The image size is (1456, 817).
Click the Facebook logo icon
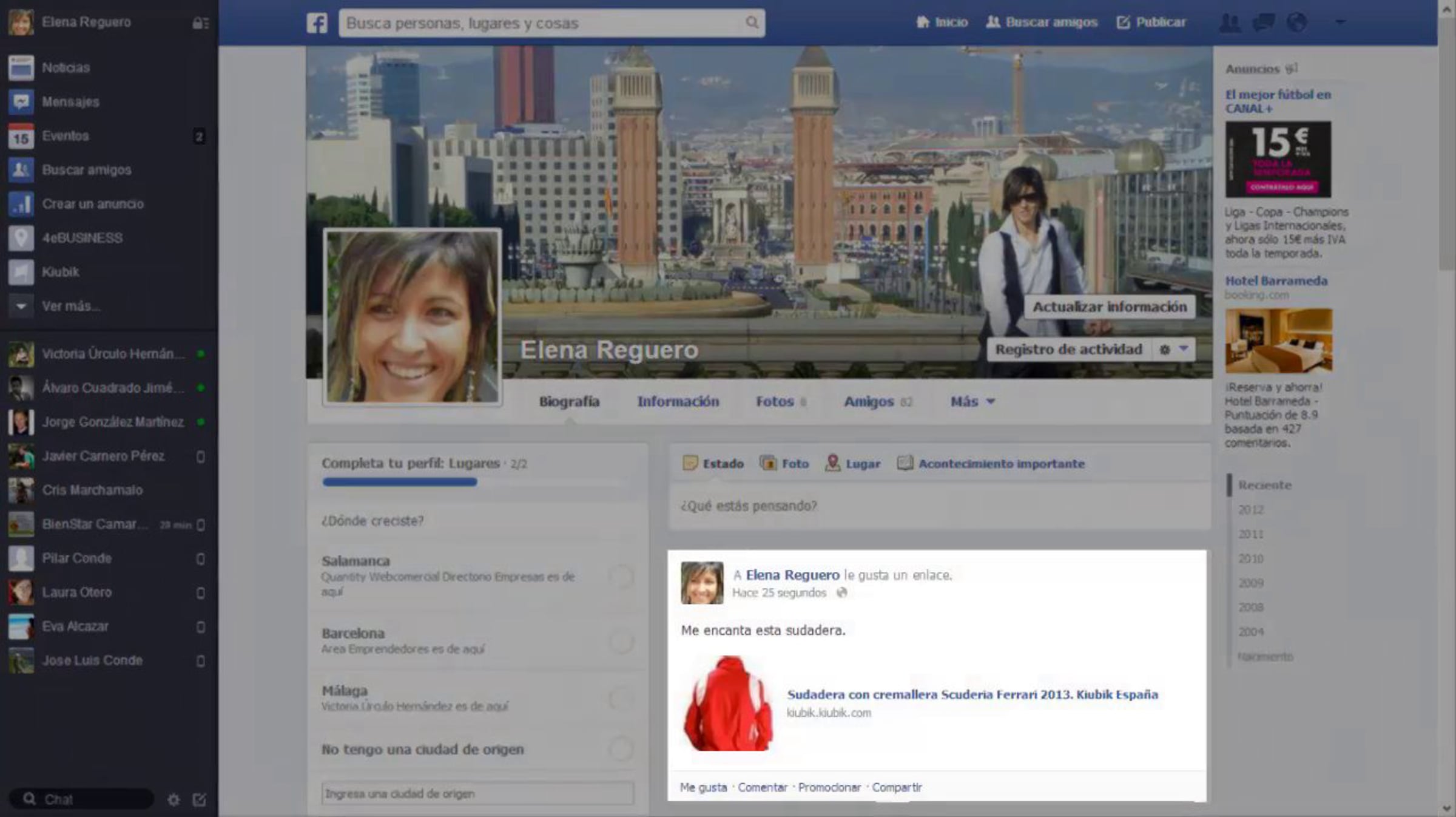click(317, 23)
